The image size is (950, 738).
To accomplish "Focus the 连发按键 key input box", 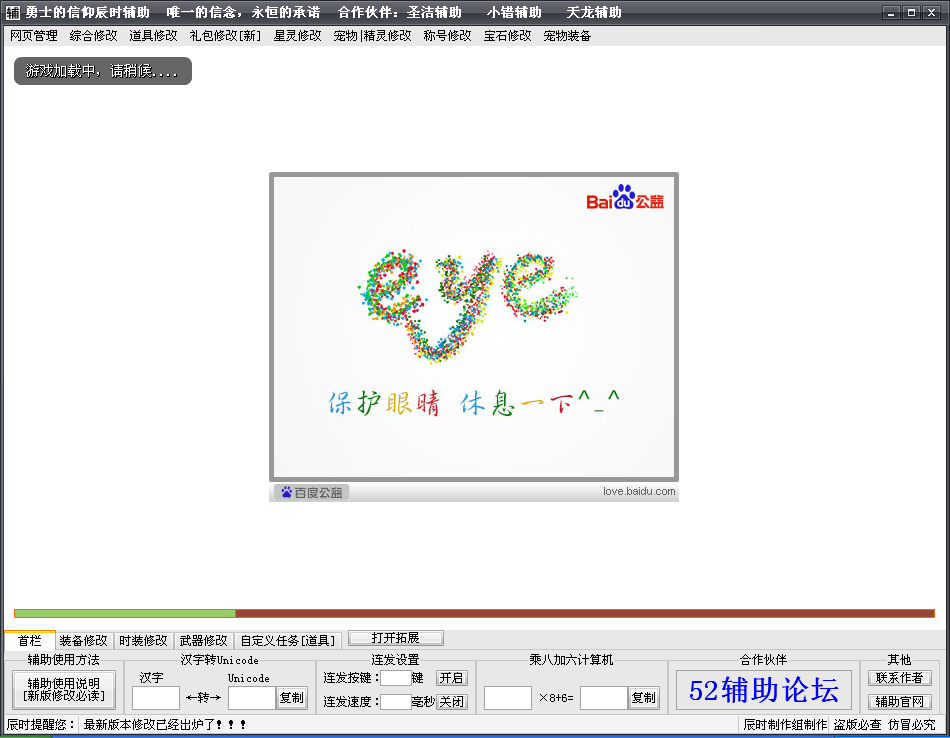I will pyautogui.click(x=396, y=677).
